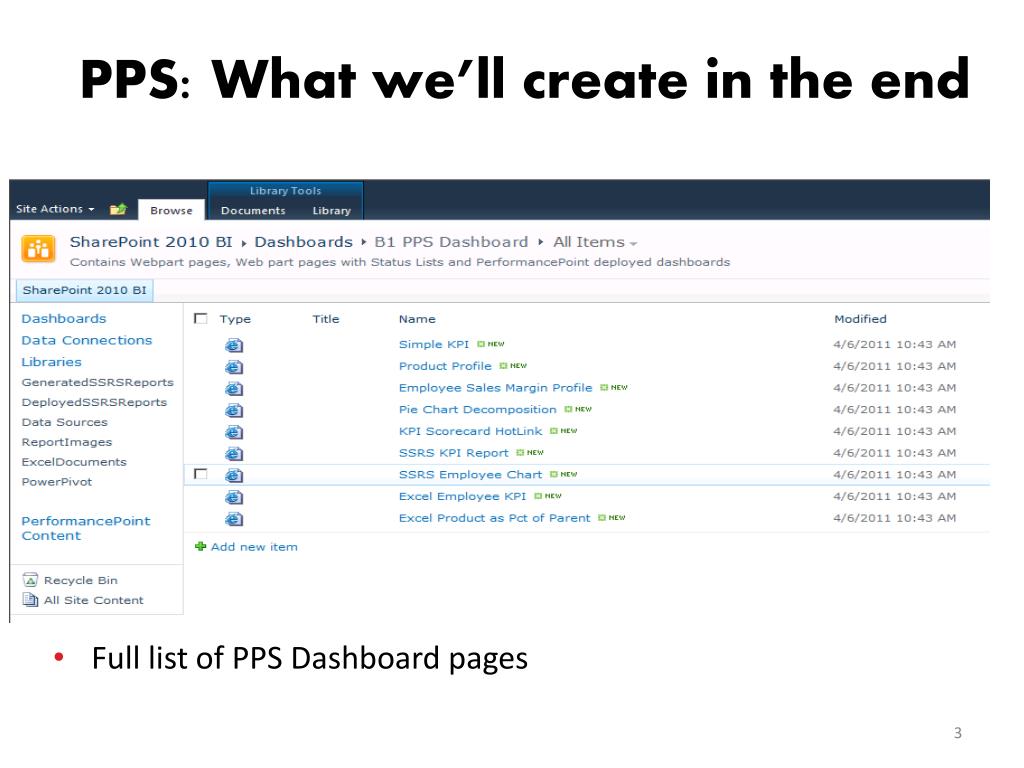The width and height of the screenshot is (1024, 768).
Task: Sort by the Name column header
Action: coord(417,319)
